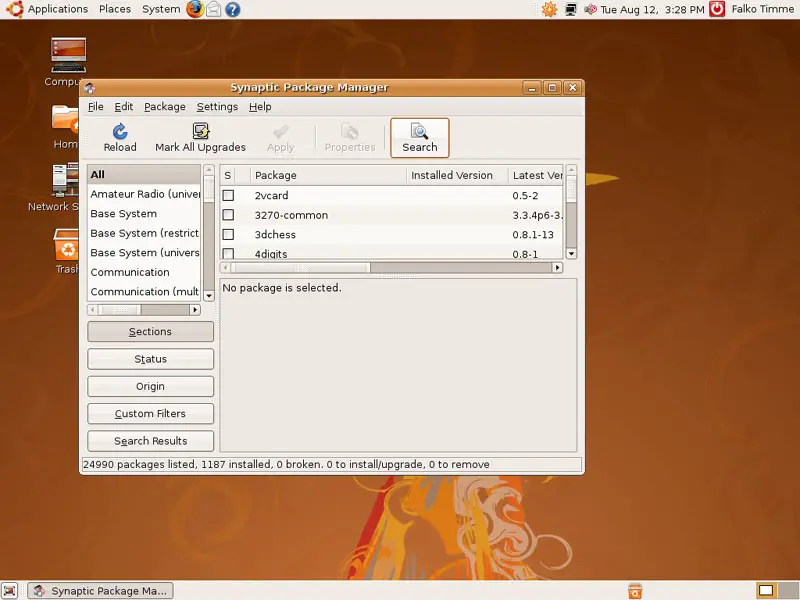Click the package list vertical scrollbar thumb
The height and width of the screenshot is (600, 800).
571,190
